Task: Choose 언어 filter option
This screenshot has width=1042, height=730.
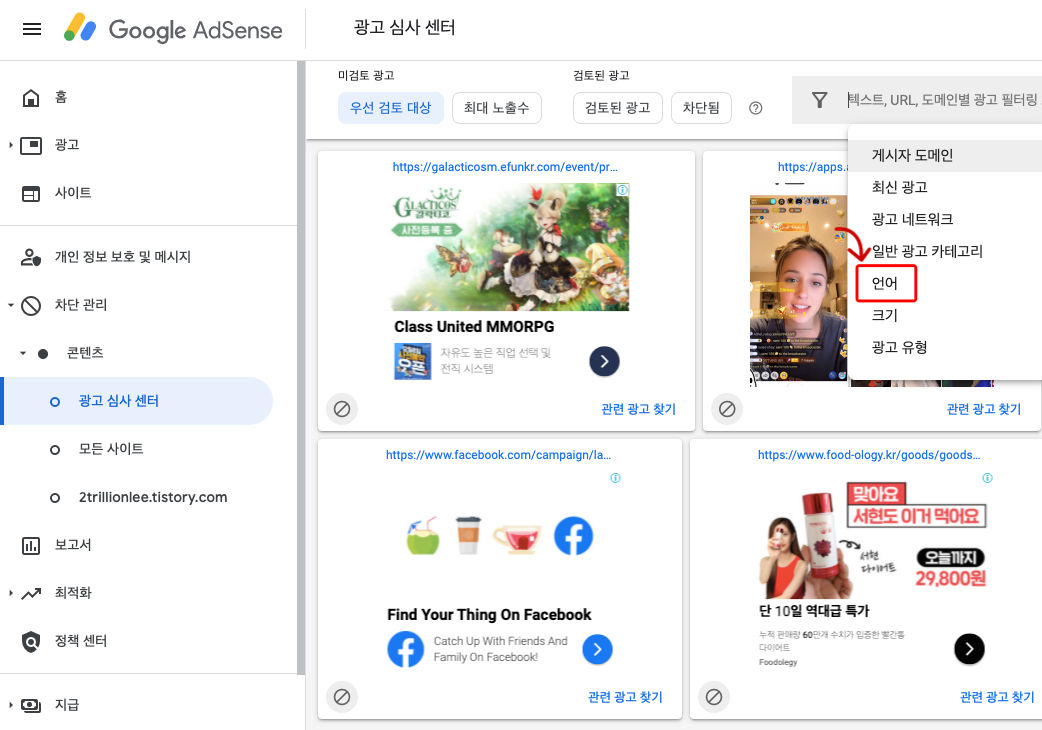Action: tap(945, 283)
